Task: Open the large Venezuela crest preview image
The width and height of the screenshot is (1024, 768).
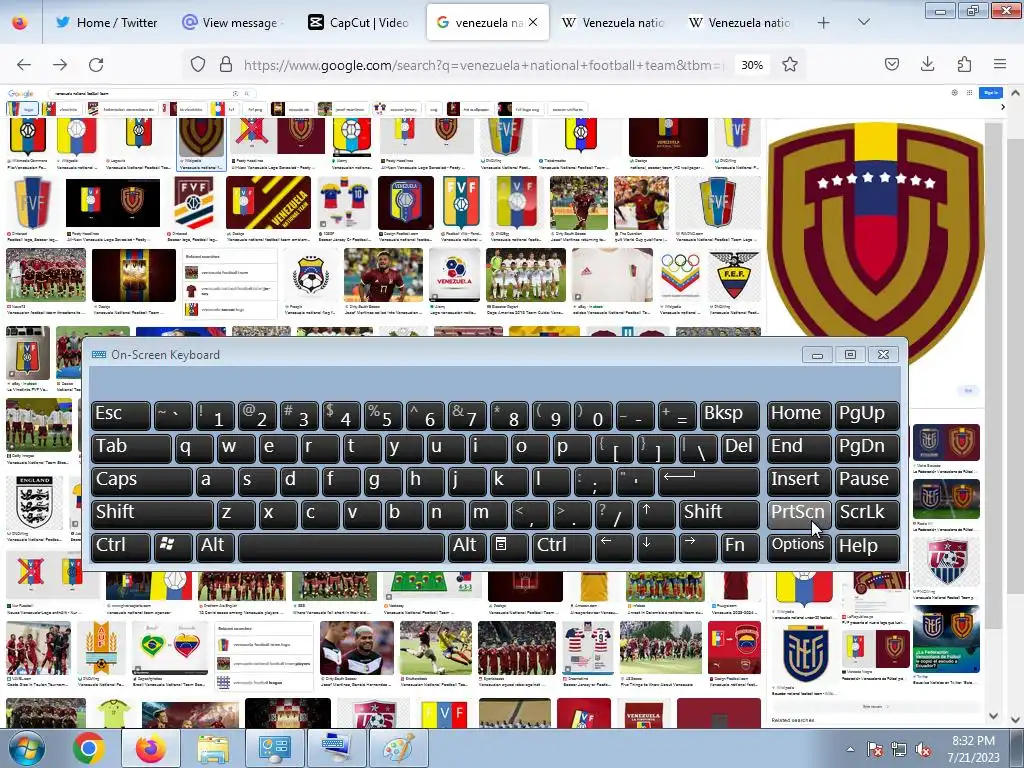Action: point(875,242)
